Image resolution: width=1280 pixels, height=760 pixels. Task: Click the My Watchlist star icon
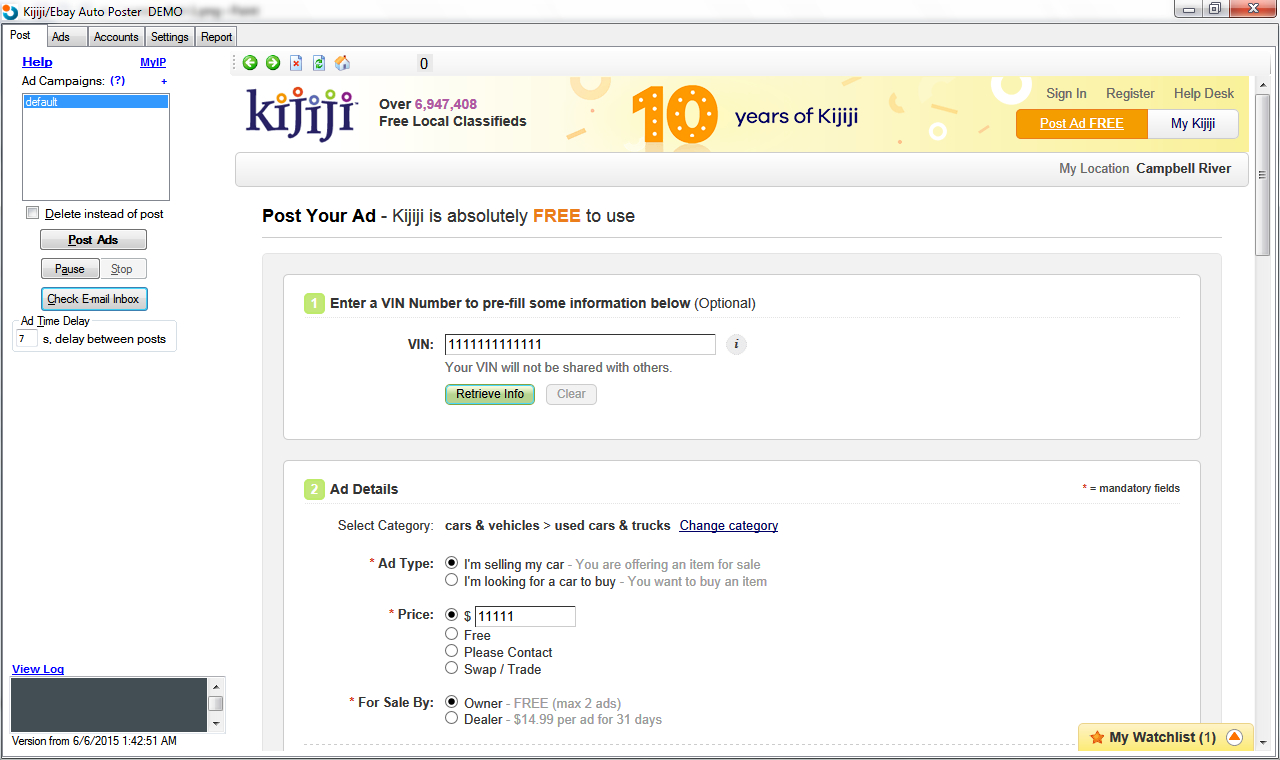(1097, 737)
